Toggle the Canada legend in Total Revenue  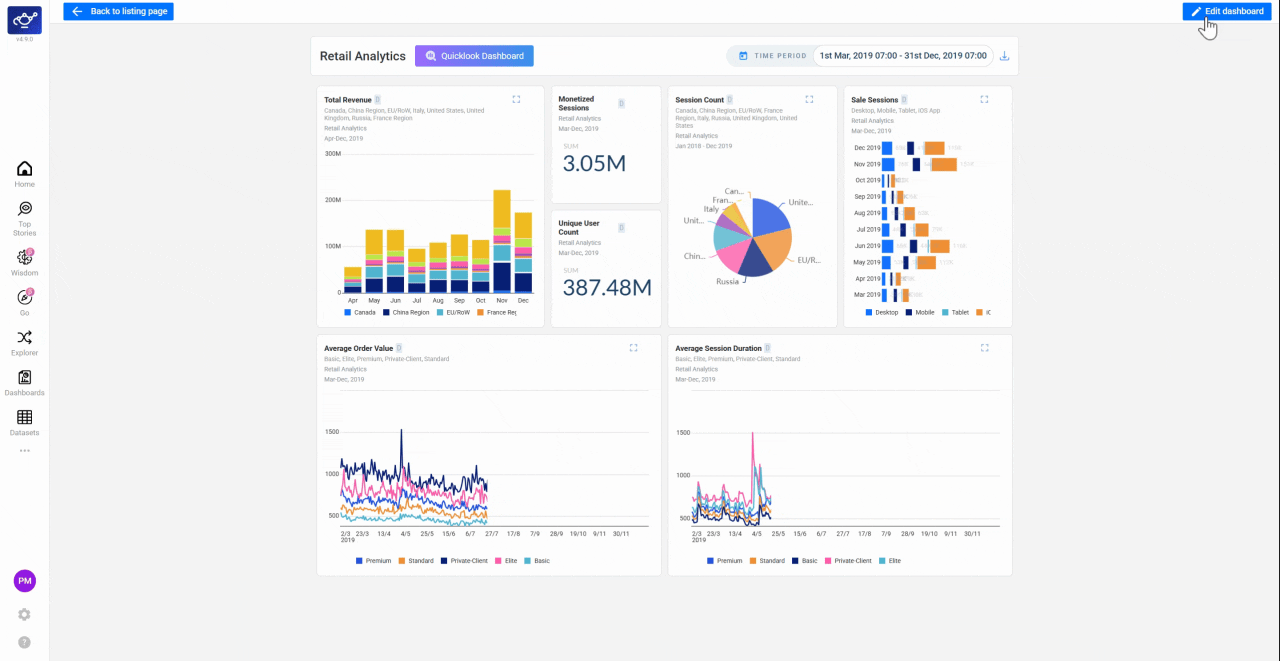click(x=359, y=312)
